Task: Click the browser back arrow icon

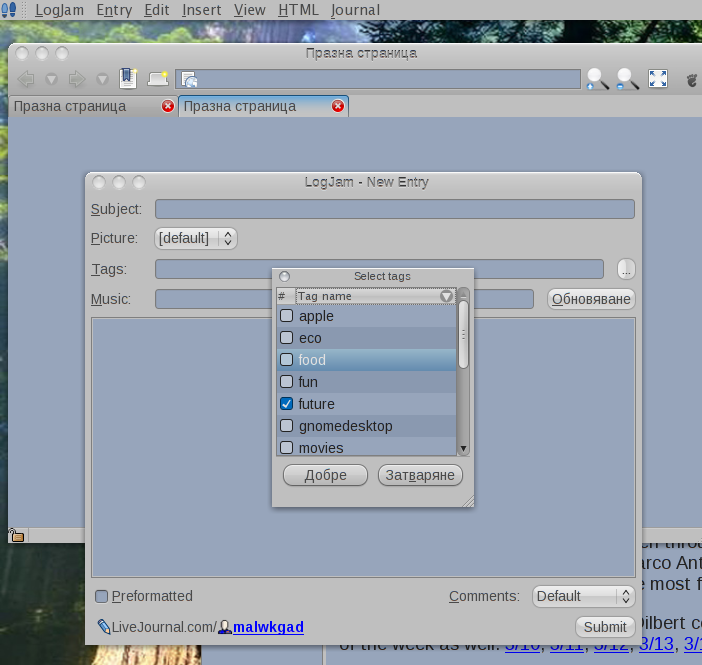Action: pos(26,79)
